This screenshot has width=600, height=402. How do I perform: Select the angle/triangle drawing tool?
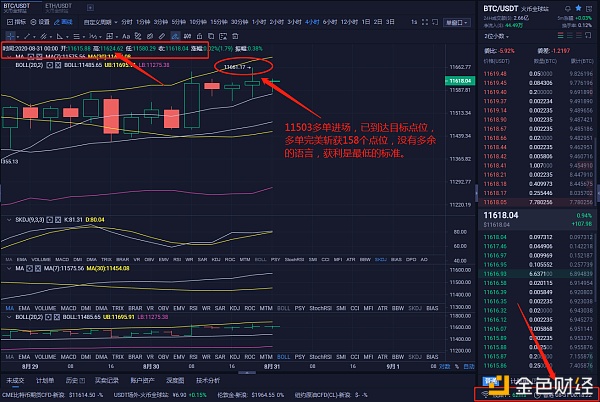tap(59, 36)
